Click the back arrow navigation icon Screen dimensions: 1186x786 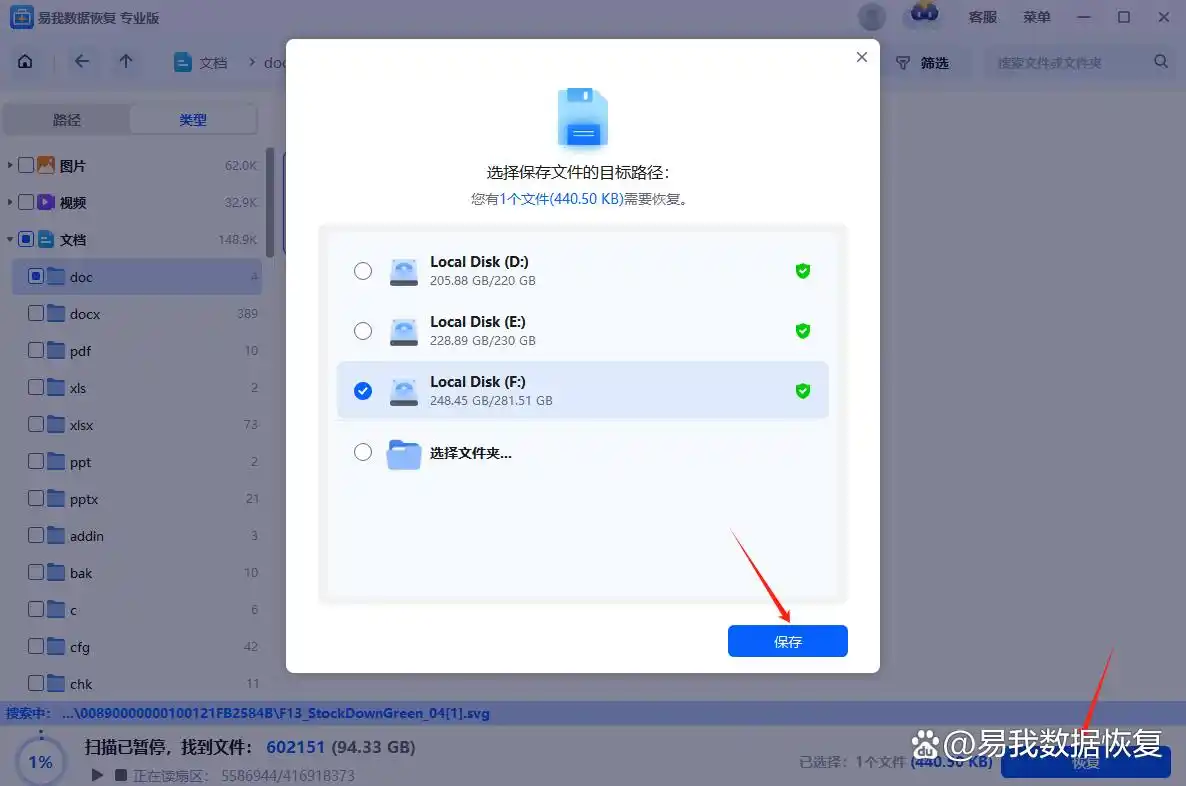coord(81,61)
